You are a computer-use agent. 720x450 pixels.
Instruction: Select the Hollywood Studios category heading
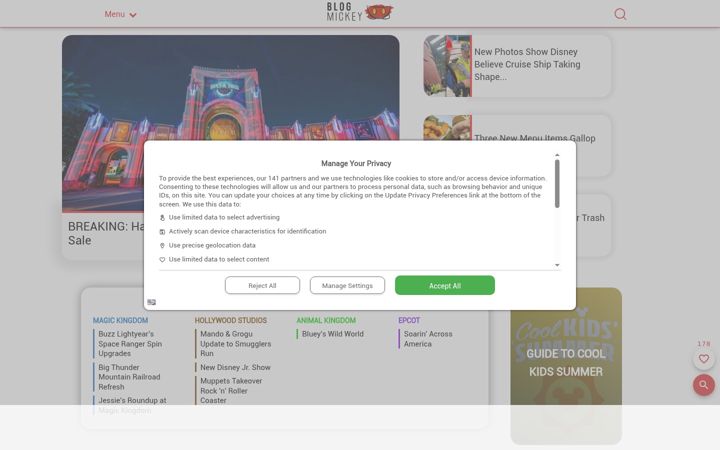click(231, 320)
